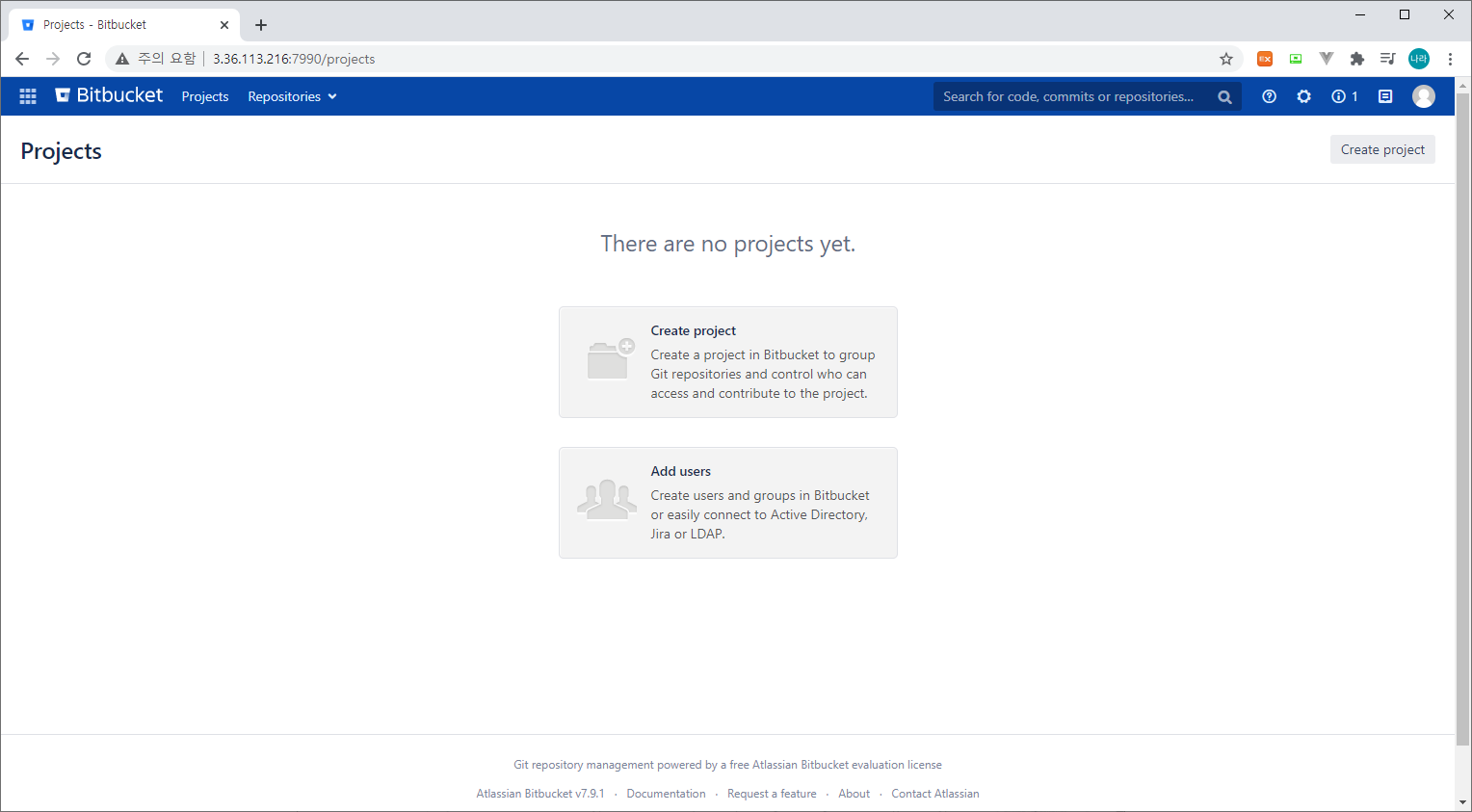Open Chrome's three-dot customize menu
Screen dimensions: 1472x812
[1452, 59]
